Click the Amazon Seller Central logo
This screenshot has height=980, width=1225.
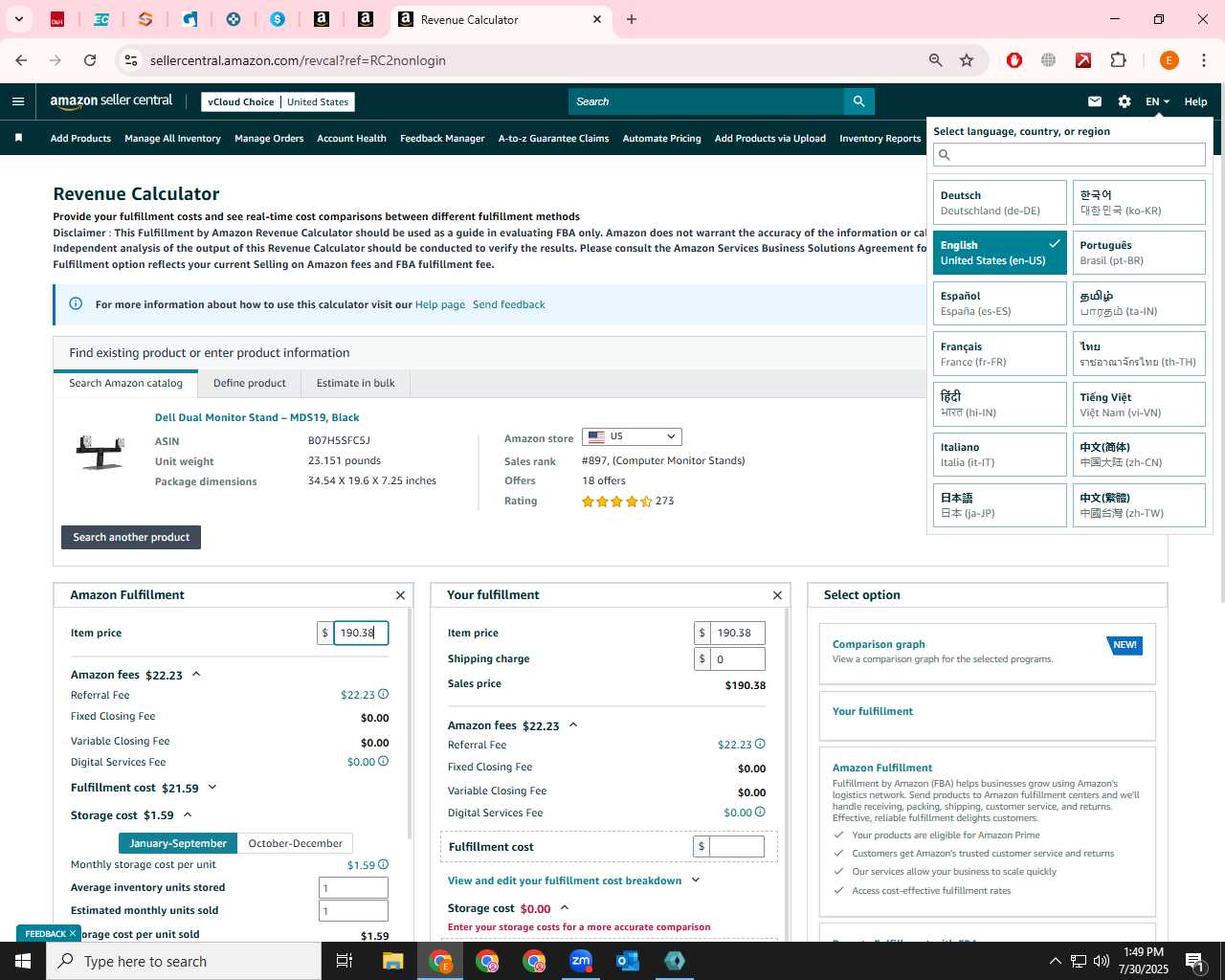(111, 101)
